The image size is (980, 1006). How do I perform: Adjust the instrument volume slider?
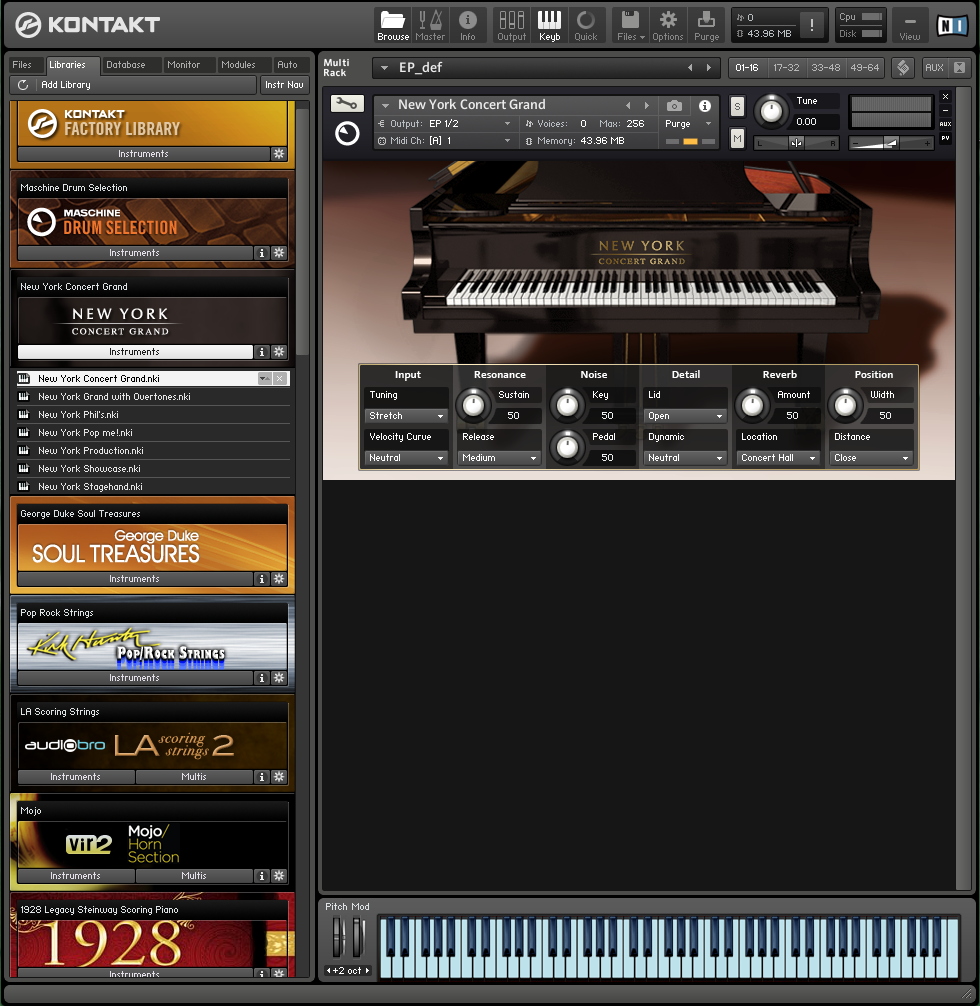(891, 143)
